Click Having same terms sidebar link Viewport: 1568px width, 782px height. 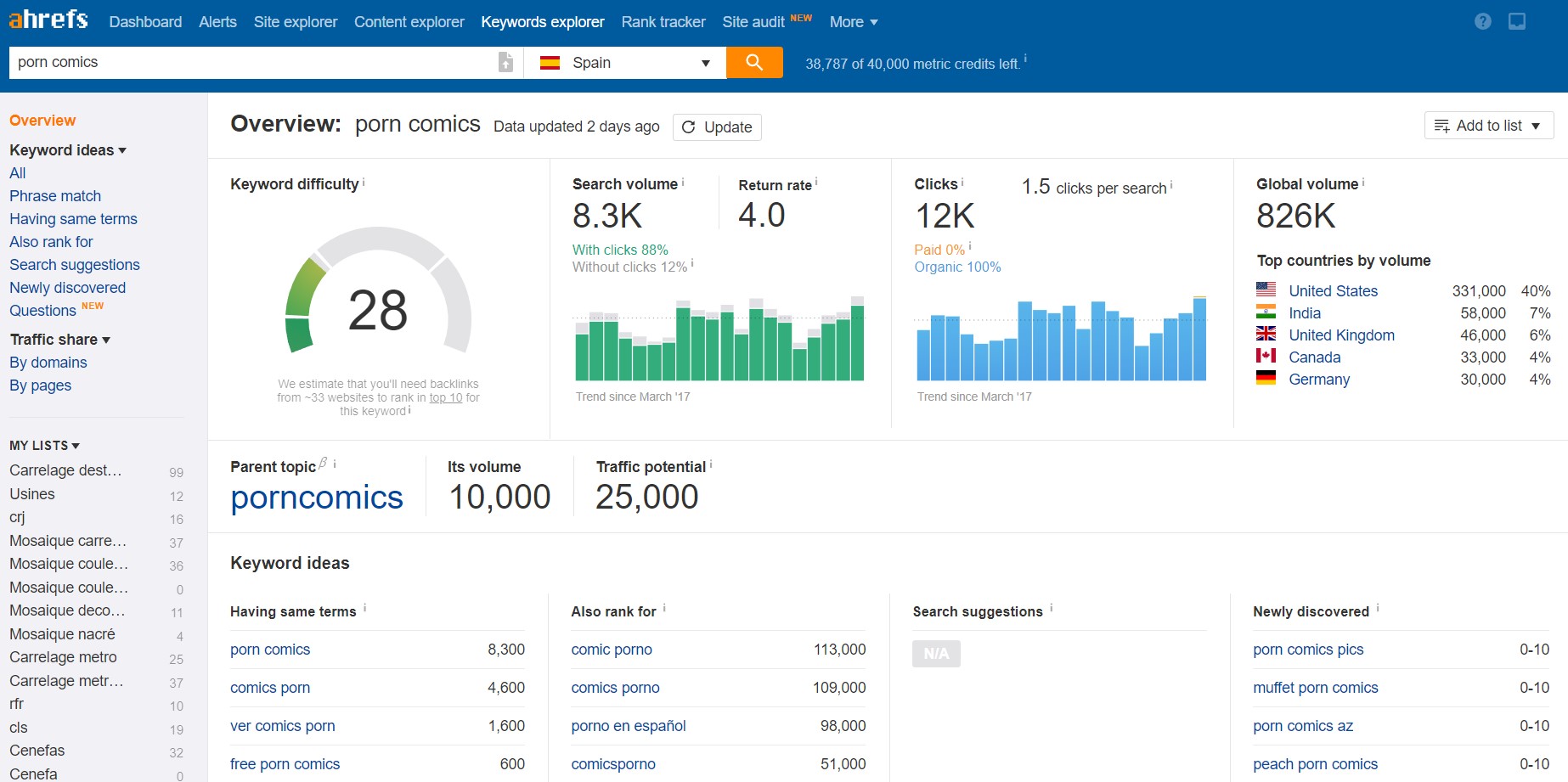(73, 219)
